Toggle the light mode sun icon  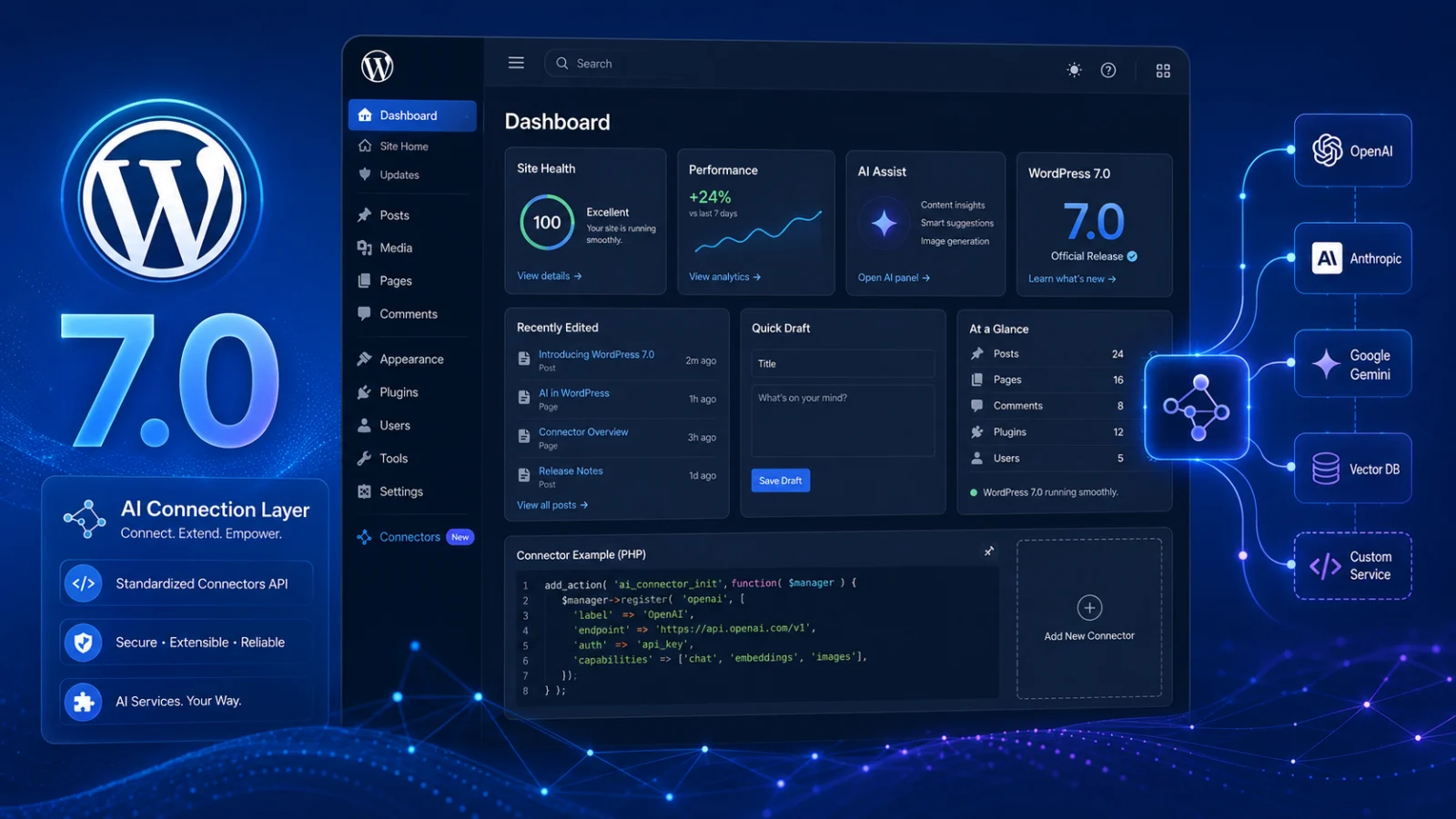click(1075, 70)
